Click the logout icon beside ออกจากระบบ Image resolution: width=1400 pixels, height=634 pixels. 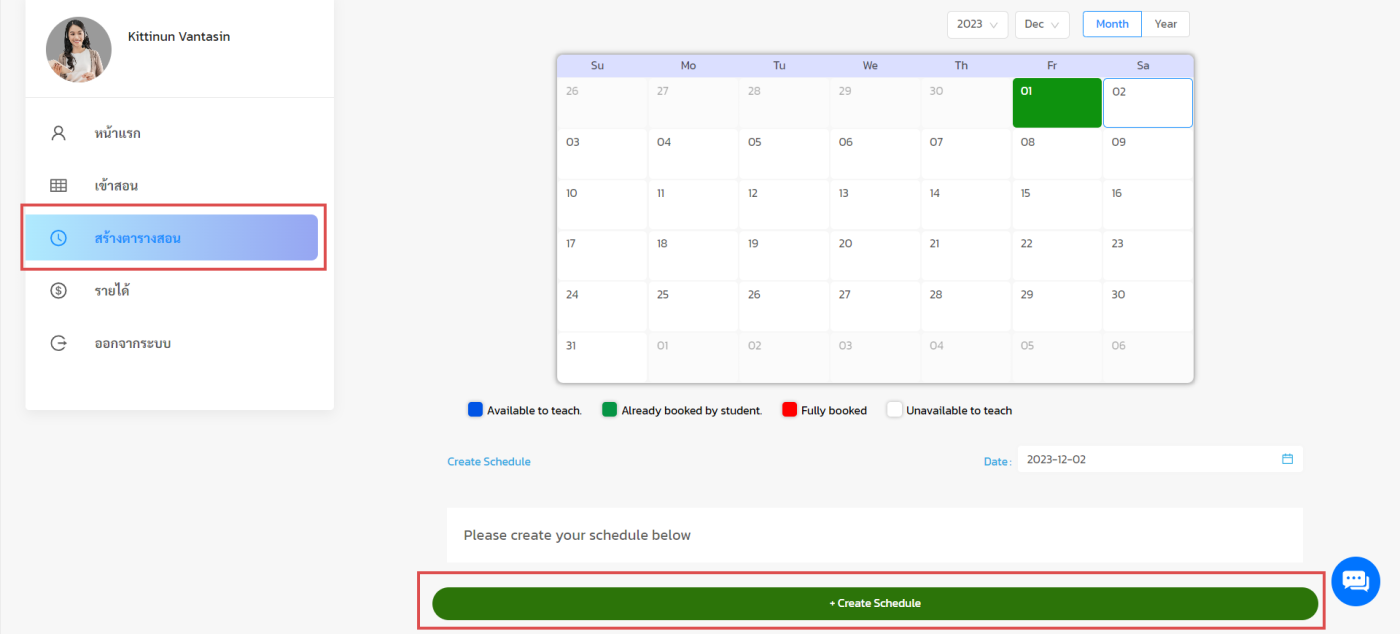(58, 343)
